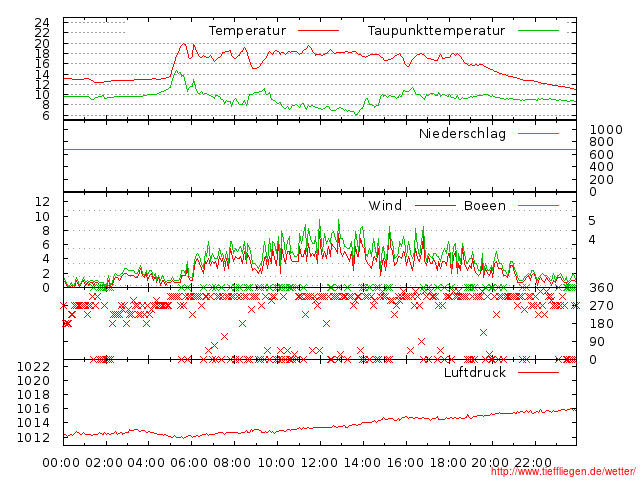Click the 22 temperature axis value
Image resolution: width=640 pixels, height=480 pixels.
pyautogui.click(x=42, y=33)
